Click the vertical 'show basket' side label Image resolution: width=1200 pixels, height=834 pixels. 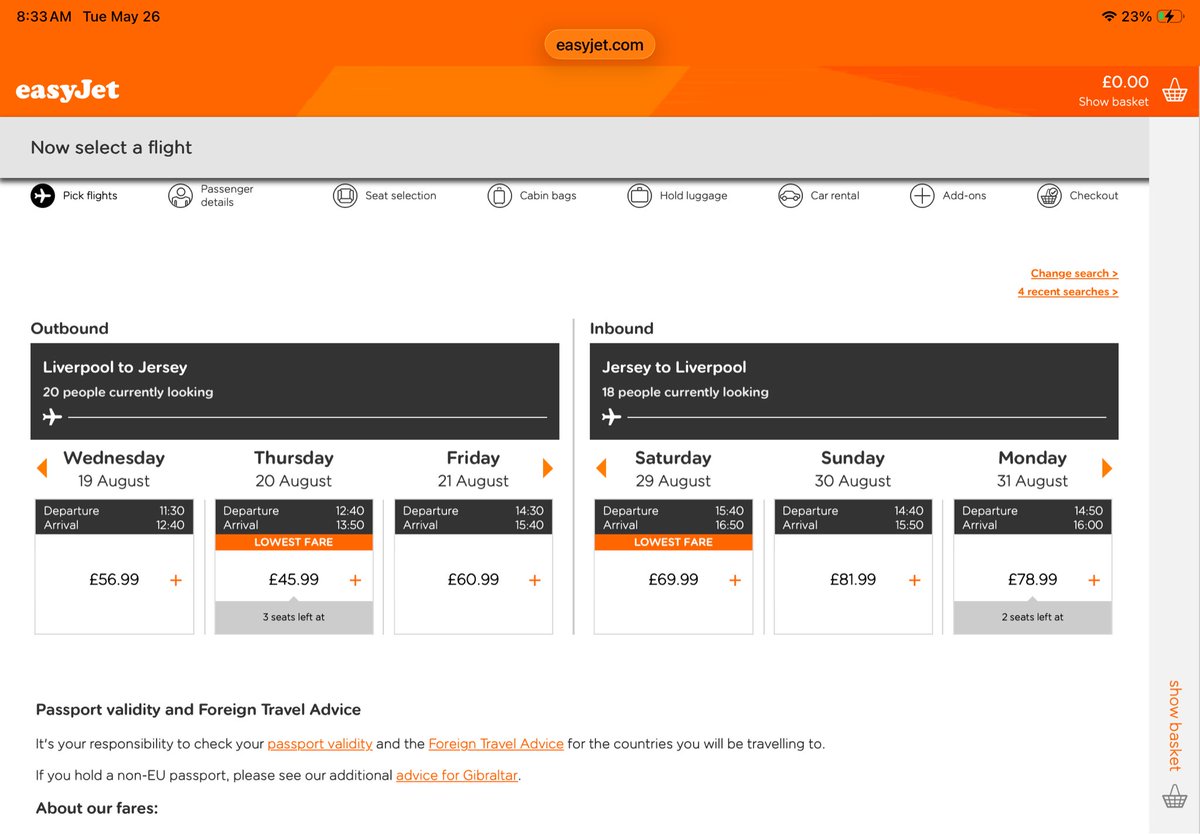[1175, 725]
